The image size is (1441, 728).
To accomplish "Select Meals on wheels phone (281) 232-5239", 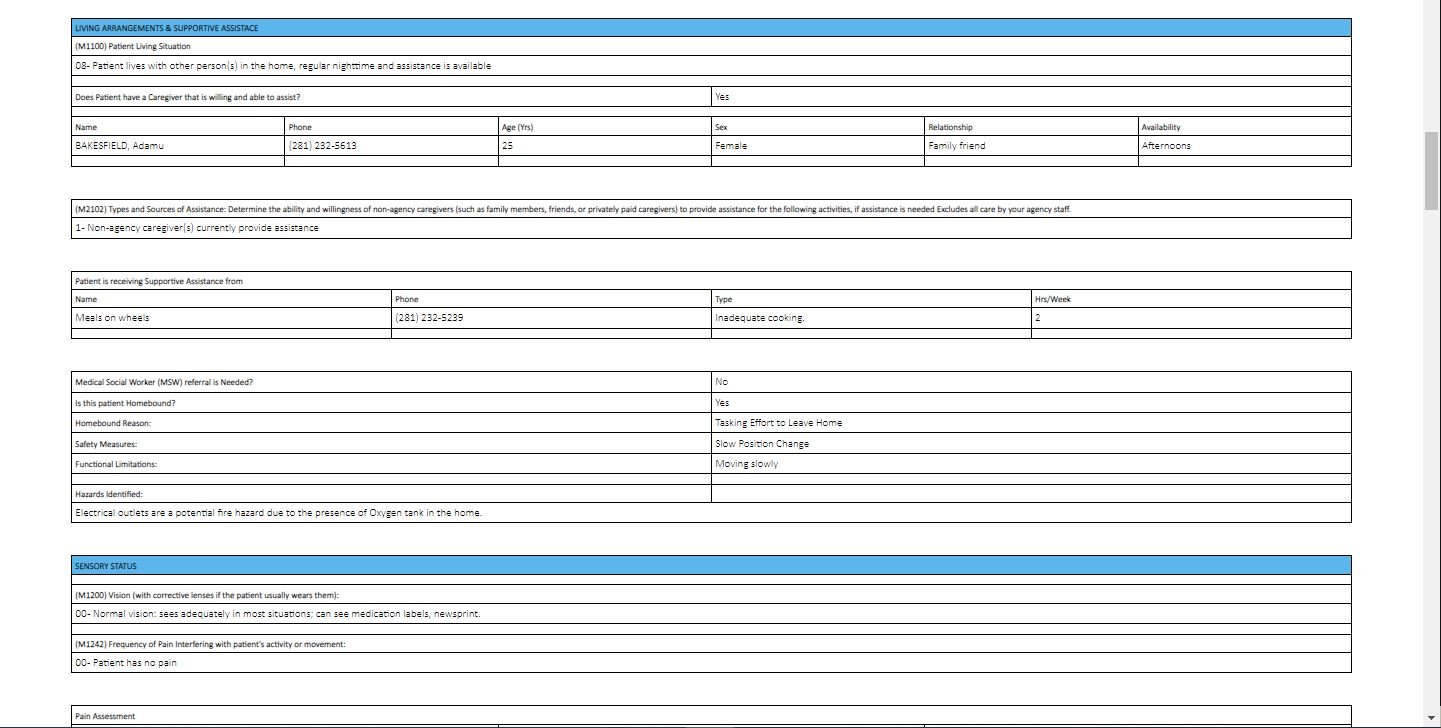I will pyautogui.click(x=429, y=318).
